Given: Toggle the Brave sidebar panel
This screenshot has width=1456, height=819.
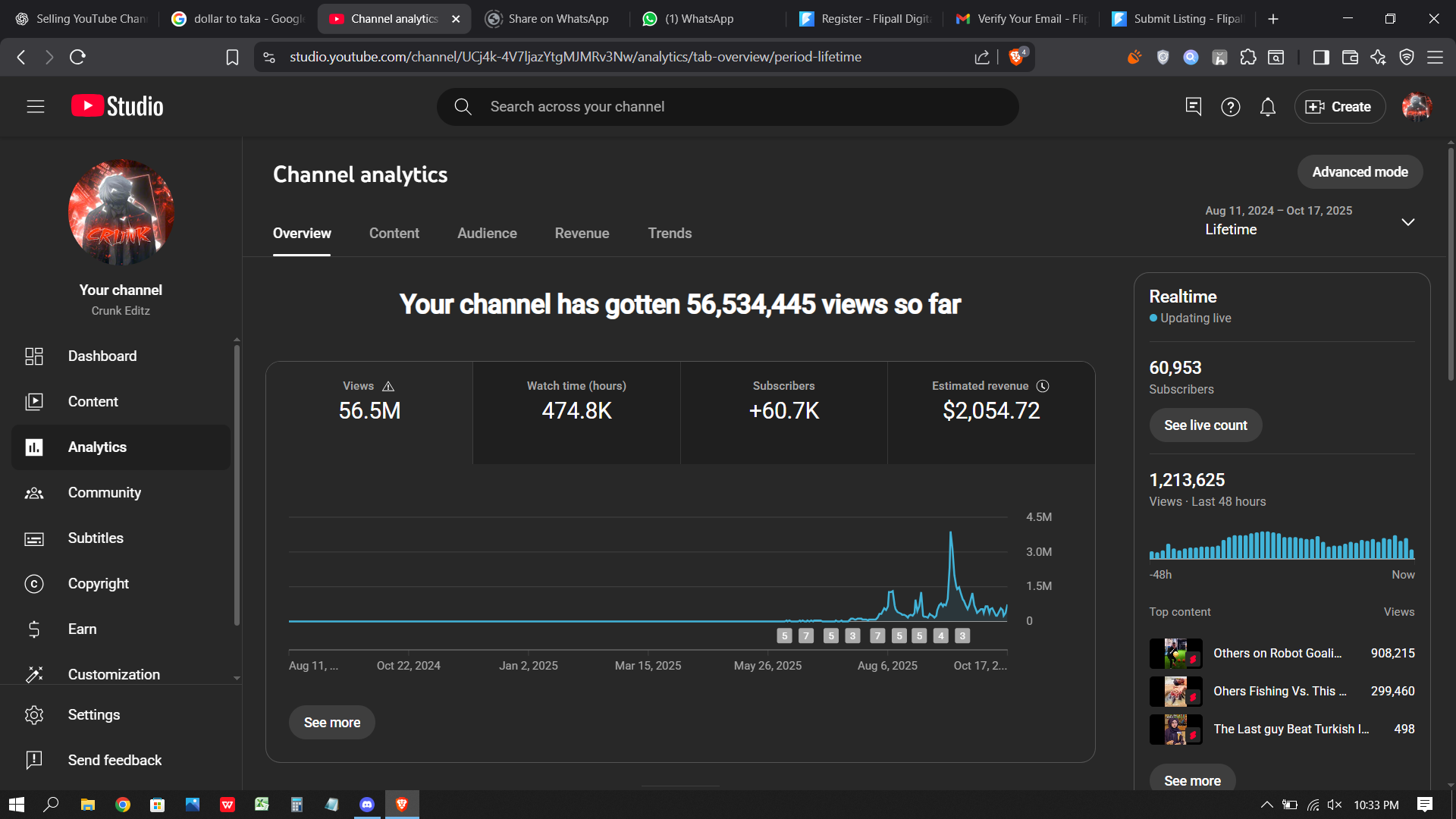Looking at the screenshot, I should pos(1320,57).
